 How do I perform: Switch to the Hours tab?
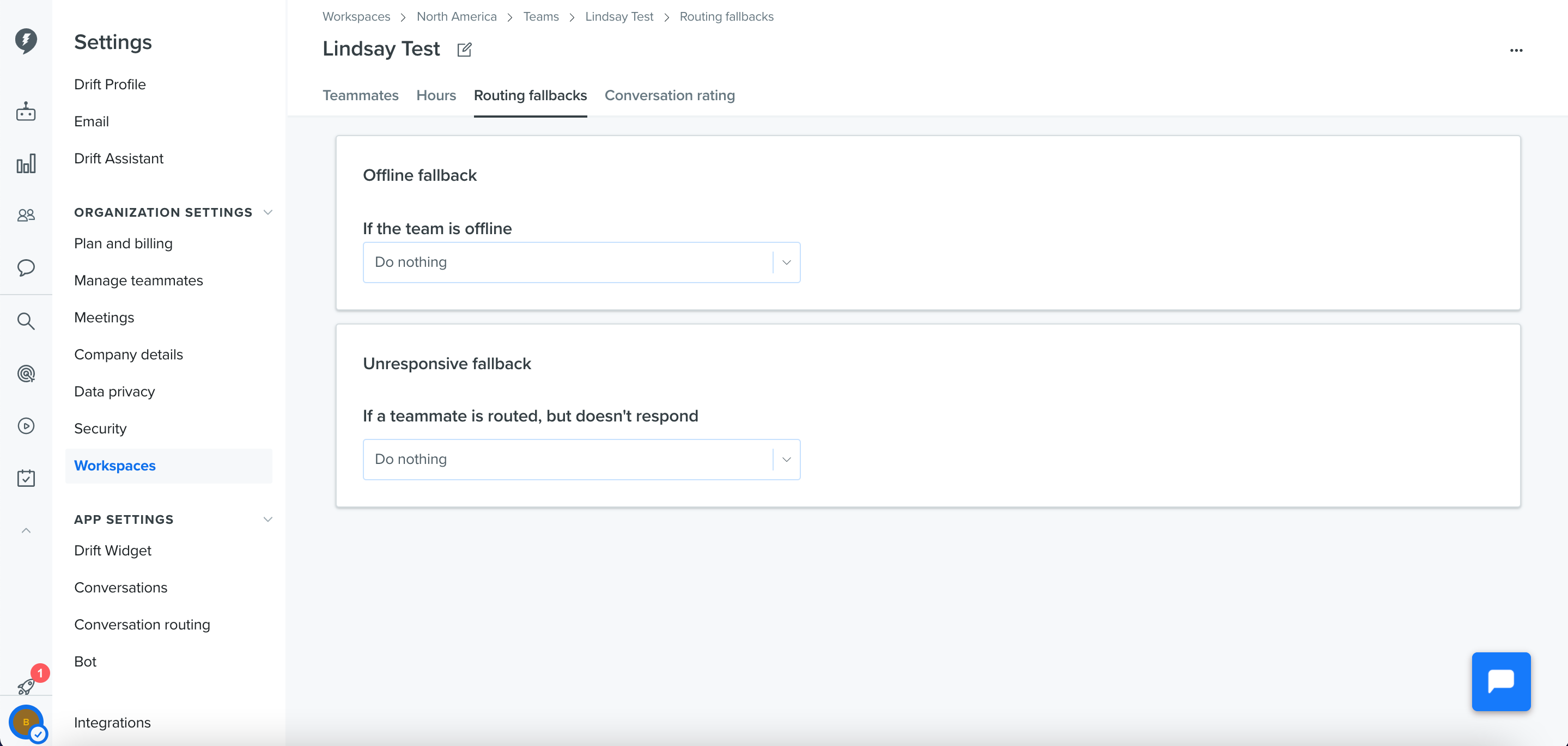(436, 95)
